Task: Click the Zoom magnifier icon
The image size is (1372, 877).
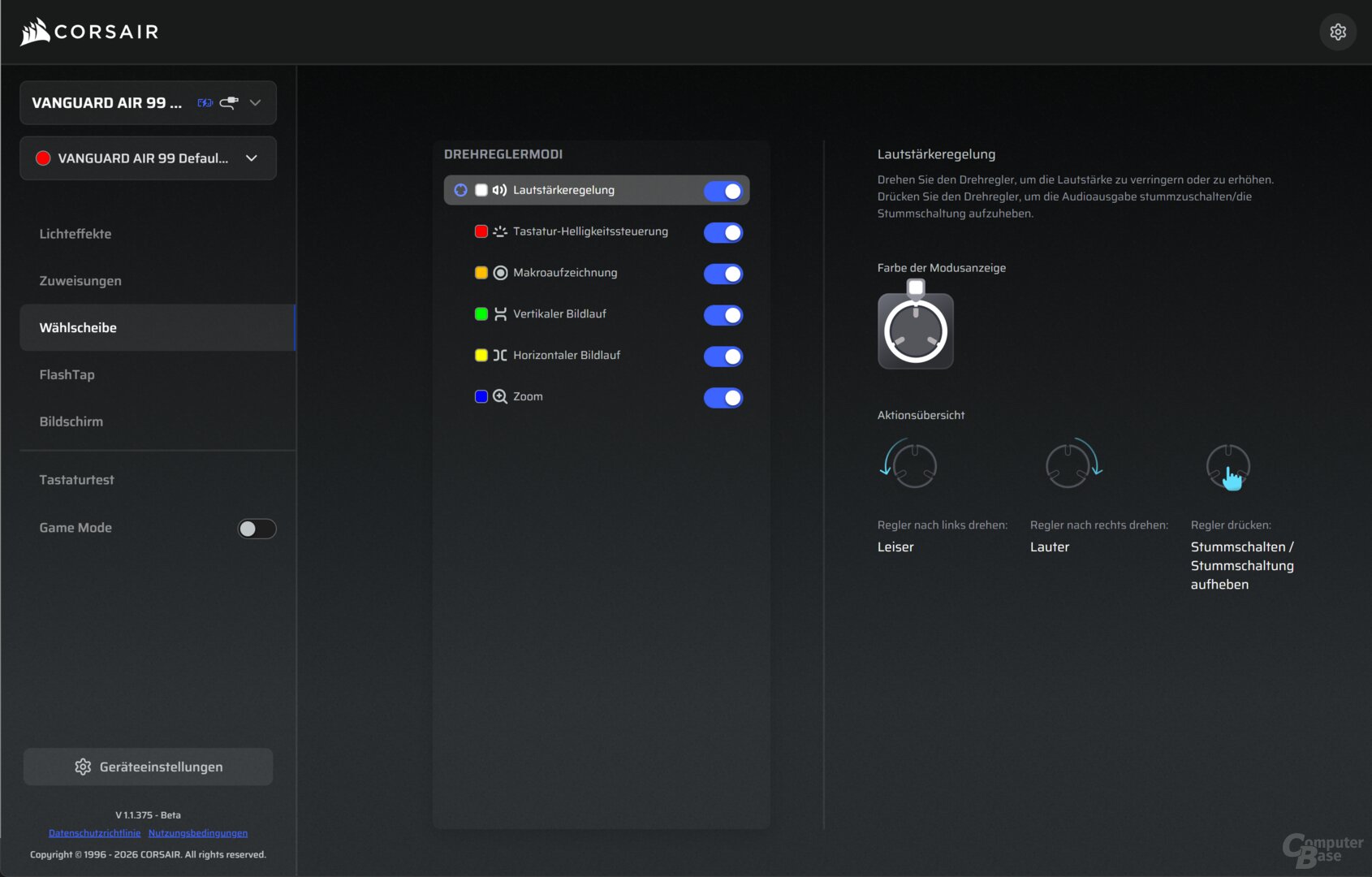Action: pyautogui.click(x=499, y=397)
